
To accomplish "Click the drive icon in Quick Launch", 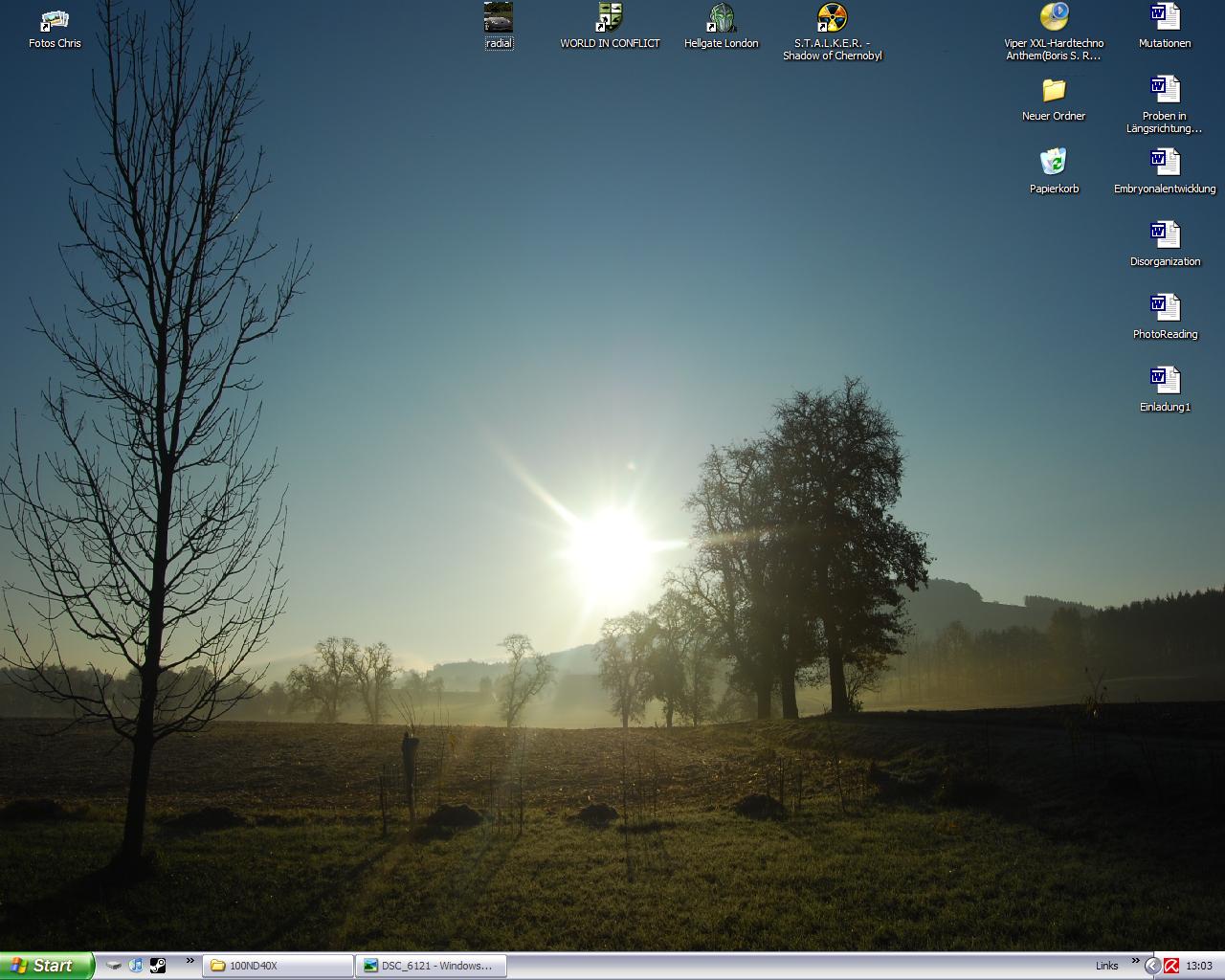I will pyautogui.click(x=114, y=966).
